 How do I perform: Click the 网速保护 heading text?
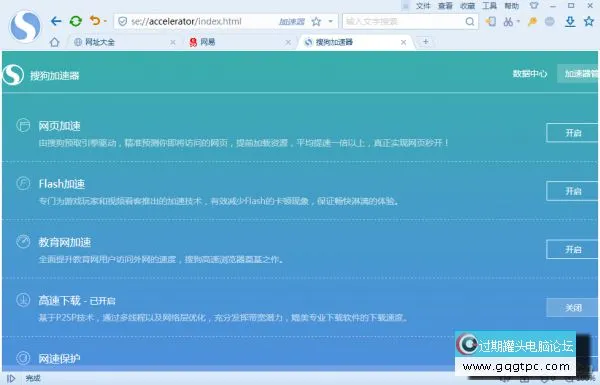tap(59, 359)
